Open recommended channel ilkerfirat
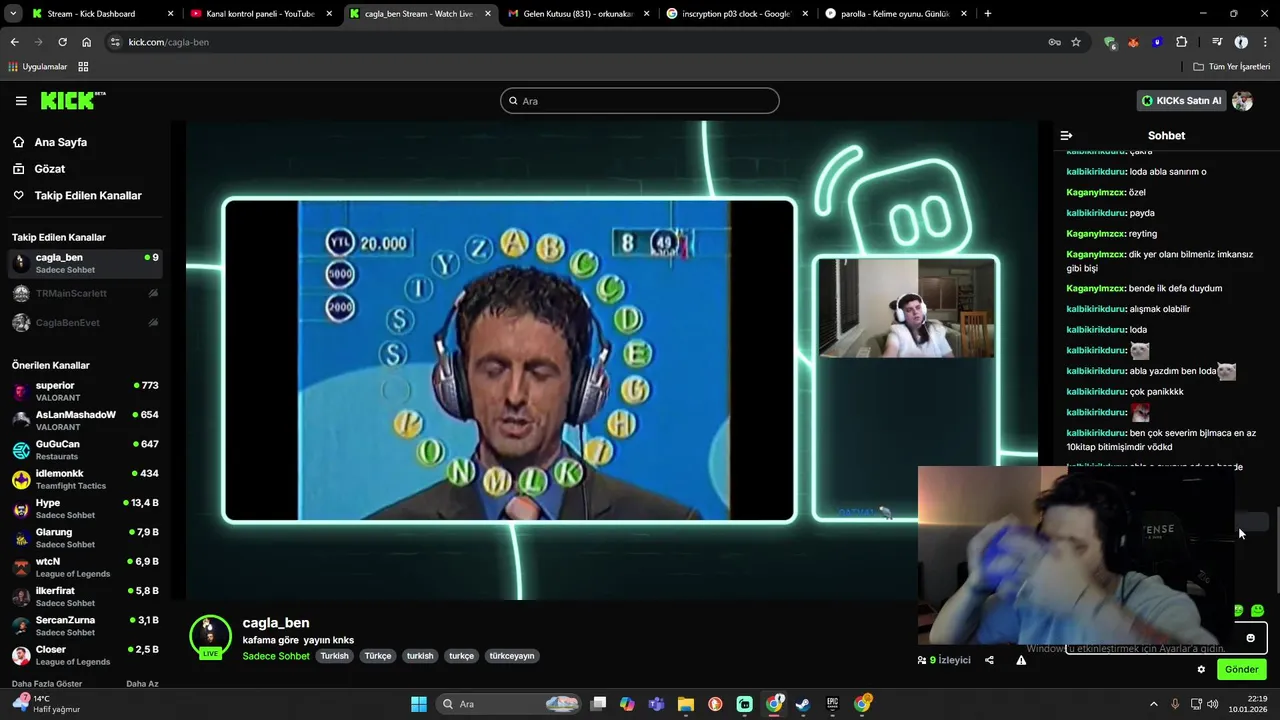Image resolution: width=1280 pixels, height=720 pixels. tap(85, 596)
